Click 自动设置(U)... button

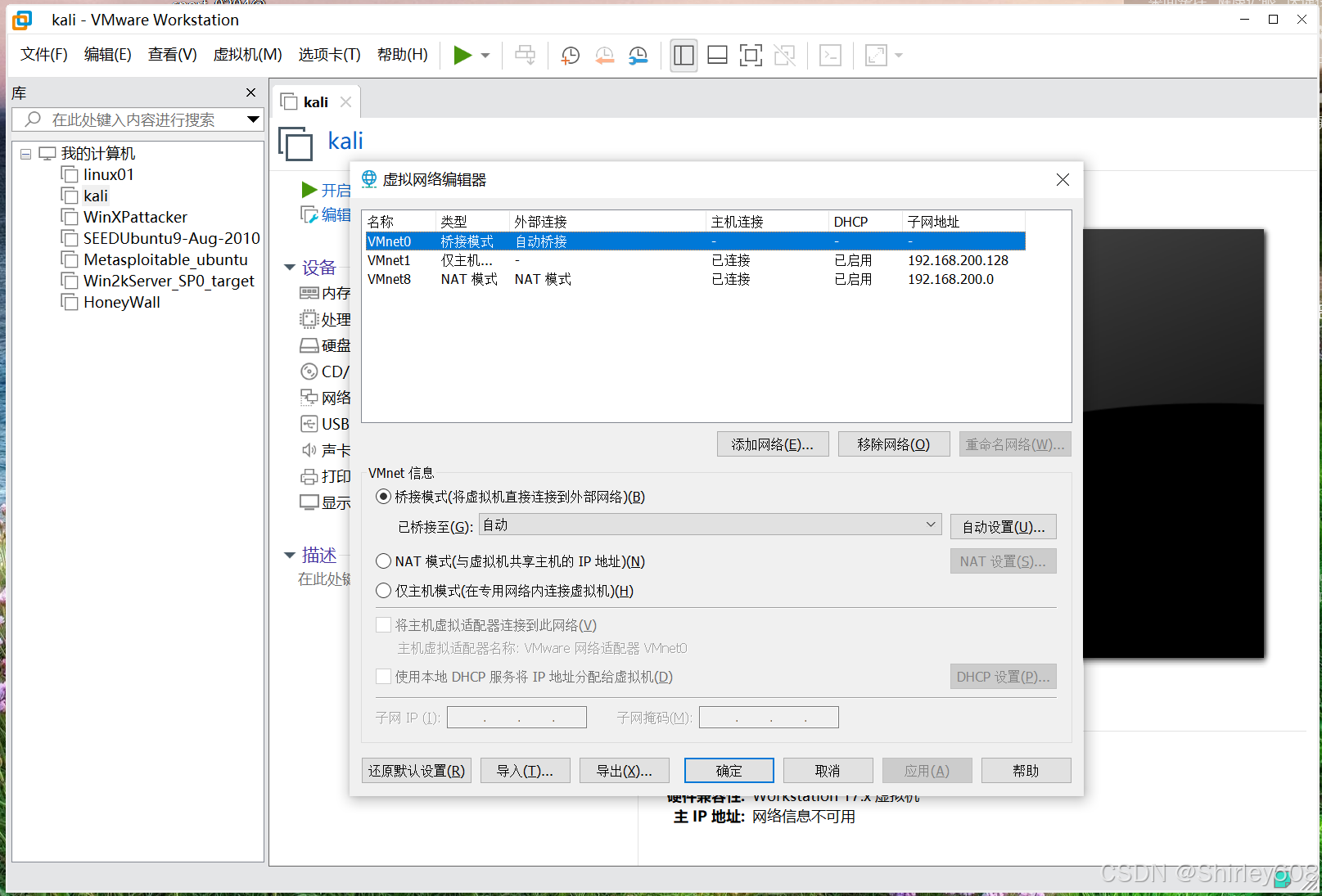click(x=1003, y=527)
